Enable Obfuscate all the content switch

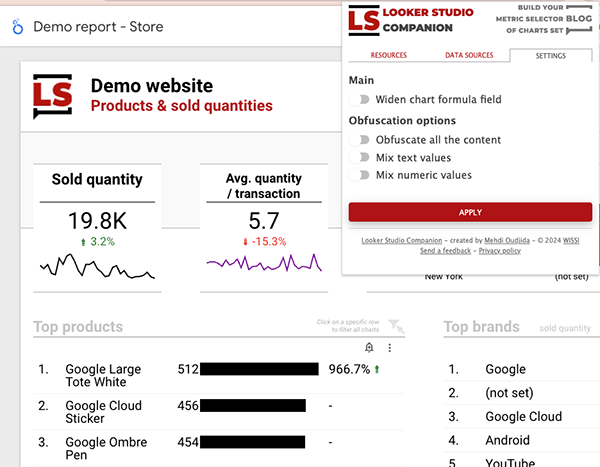point(359,140)
